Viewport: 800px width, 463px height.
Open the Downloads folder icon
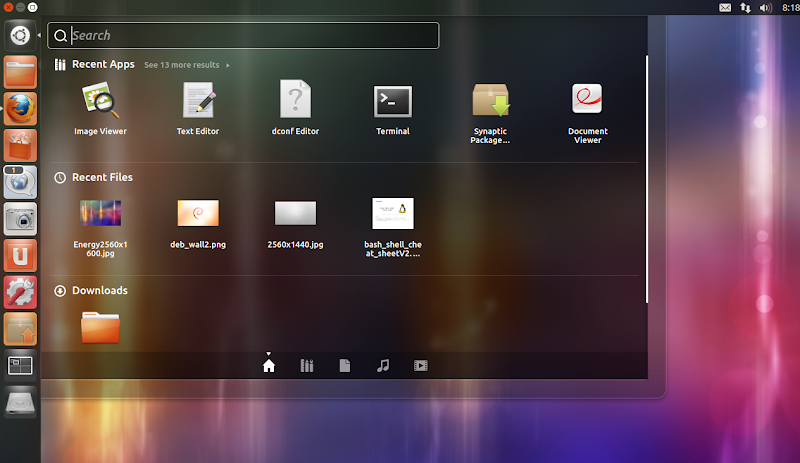[101, 328]
